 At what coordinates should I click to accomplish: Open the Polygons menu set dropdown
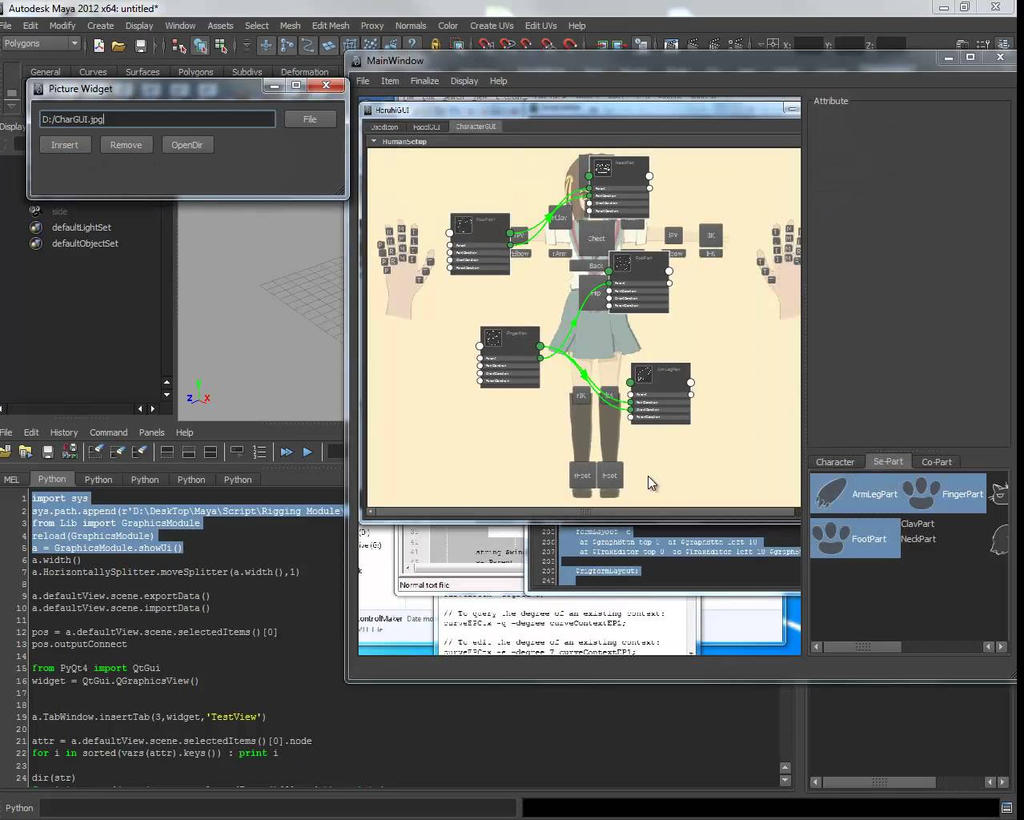(40, 44)
